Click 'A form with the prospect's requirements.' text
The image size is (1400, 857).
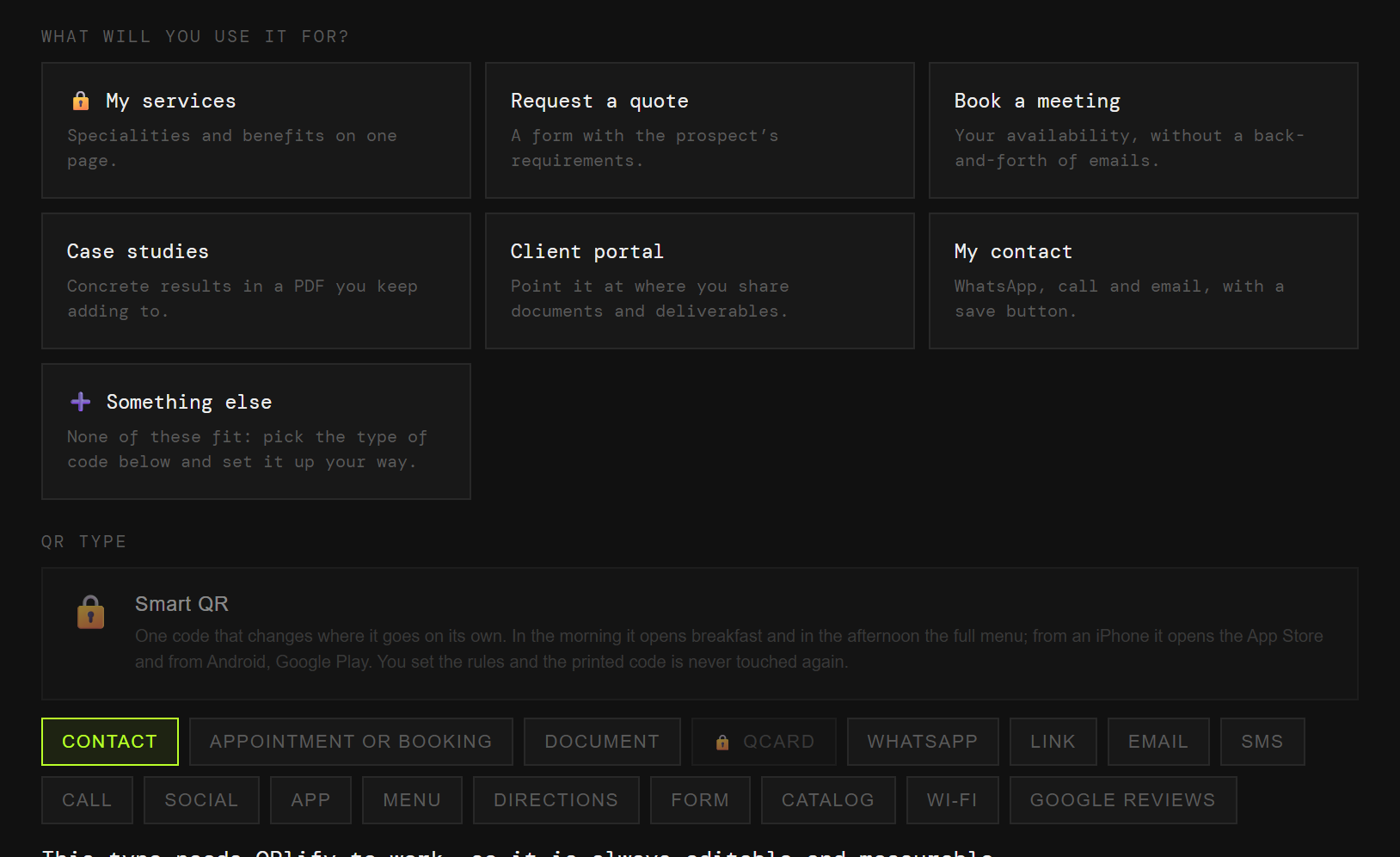pos(645,148)
